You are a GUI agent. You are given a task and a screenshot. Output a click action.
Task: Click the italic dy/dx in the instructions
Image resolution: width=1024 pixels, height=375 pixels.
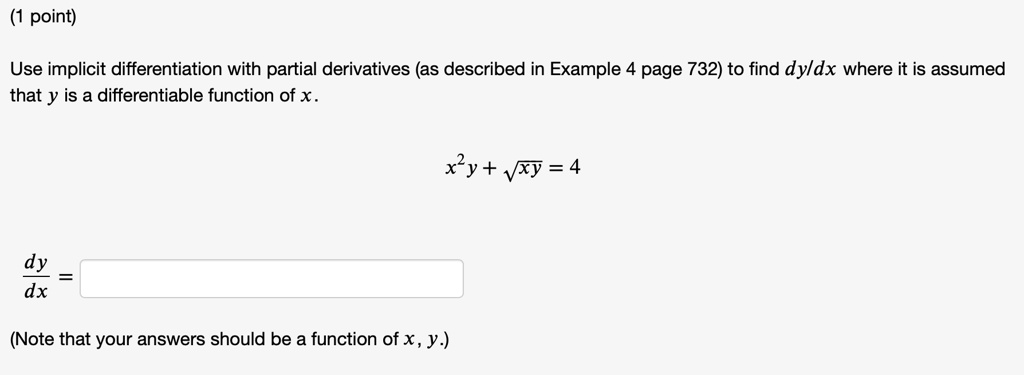810,69
